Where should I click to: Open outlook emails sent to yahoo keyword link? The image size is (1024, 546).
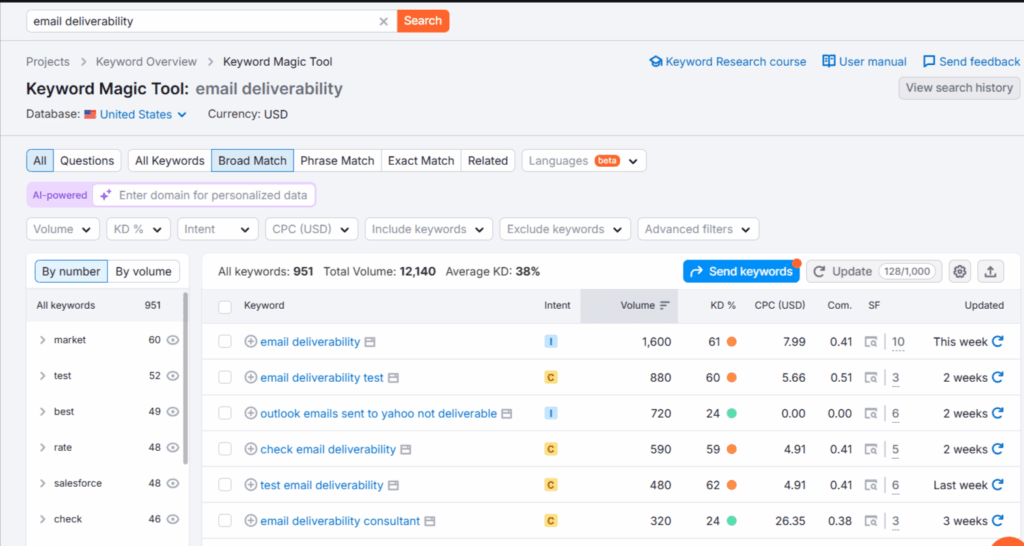point(379,413)
